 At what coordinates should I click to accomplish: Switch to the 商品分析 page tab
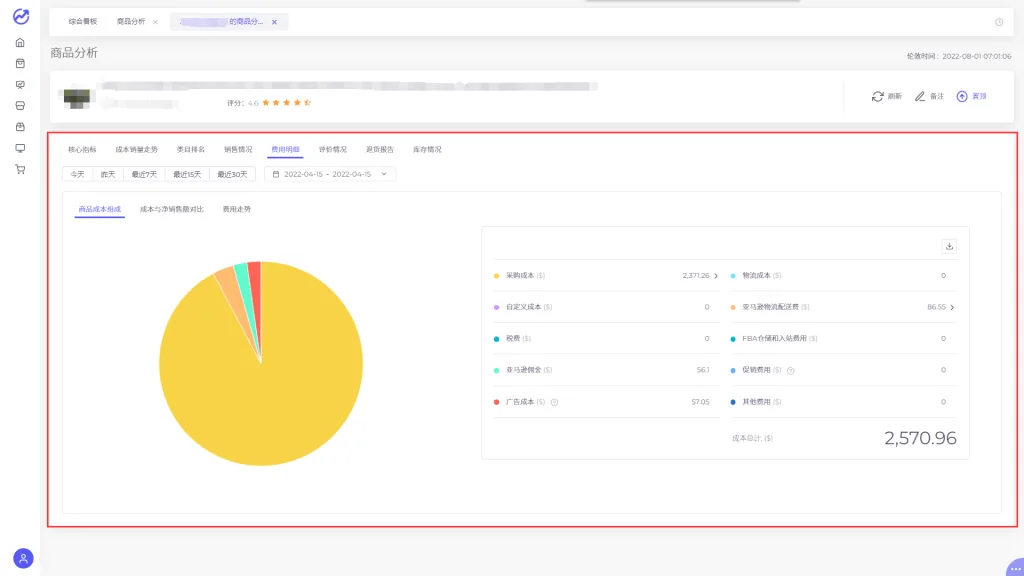[x=131, y=22]
